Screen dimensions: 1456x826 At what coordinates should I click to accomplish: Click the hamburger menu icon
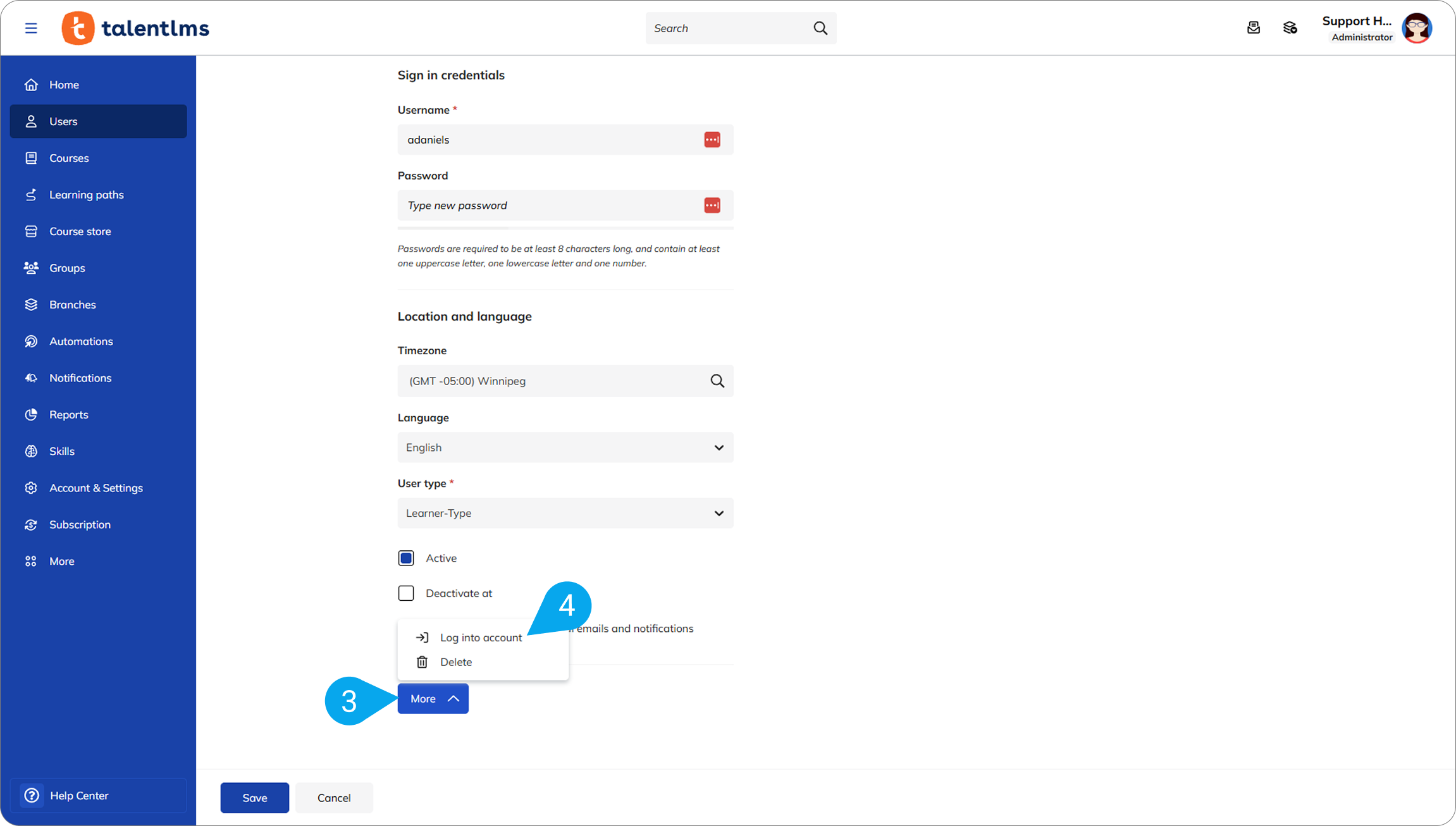pos(31,28)
